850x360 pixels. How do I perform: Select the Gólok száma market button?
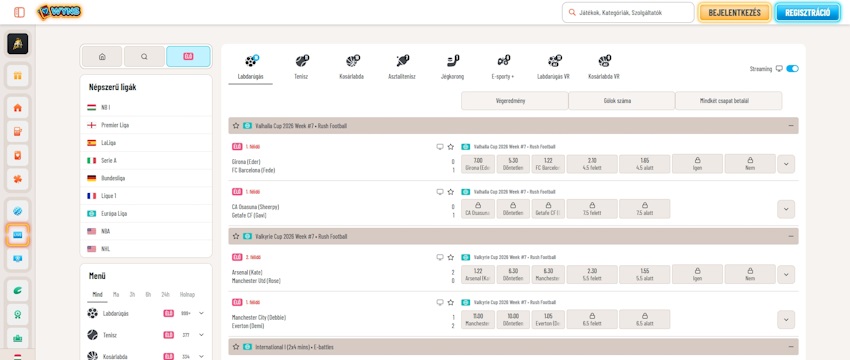[621, 101]
